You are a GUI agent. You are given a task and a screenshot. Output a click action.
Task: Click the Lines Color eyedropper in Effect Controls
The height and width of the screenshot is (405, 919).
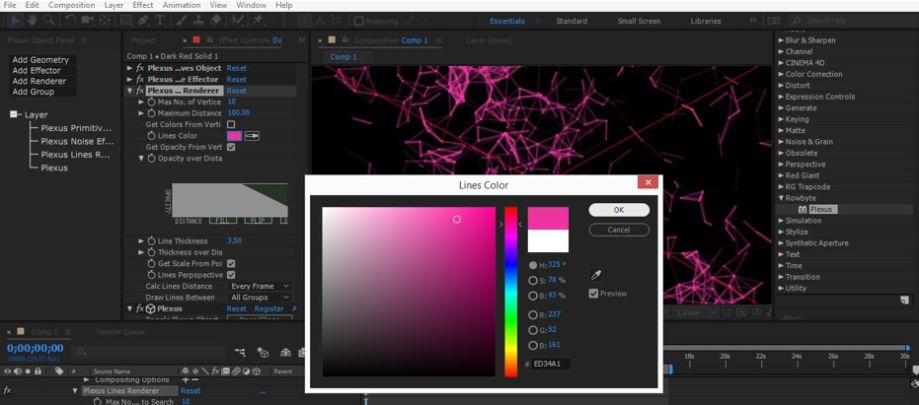pyautogui.click(x=253, y=136)
